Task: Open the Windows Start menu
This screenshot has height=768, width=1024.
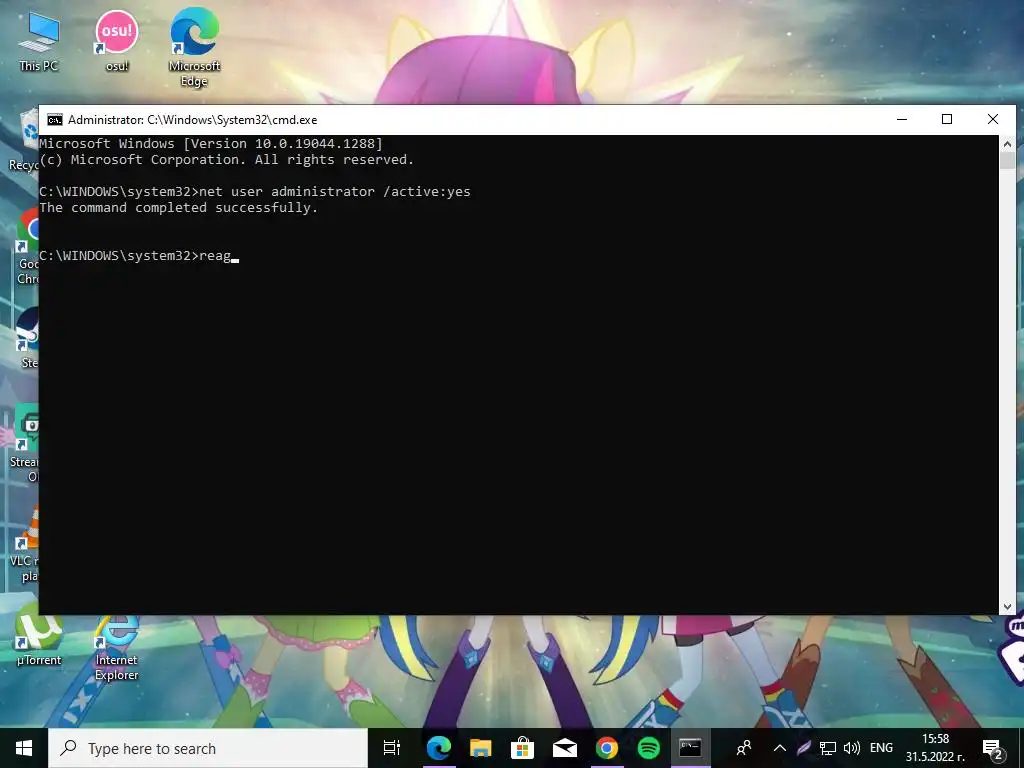Action: coord(24,748)
